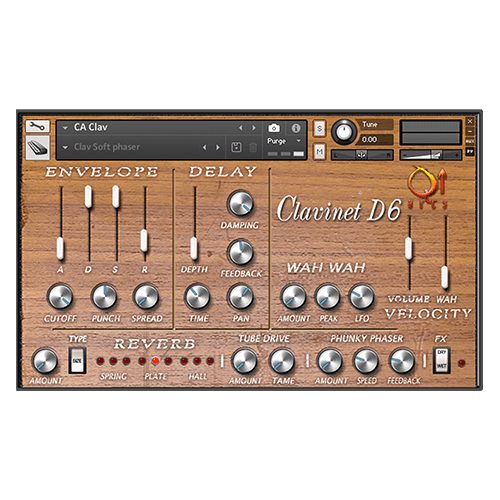Click the Reverb AMOUNT knob
The width and height of the screenshot is (500, 500).
[x=45, y=361]
